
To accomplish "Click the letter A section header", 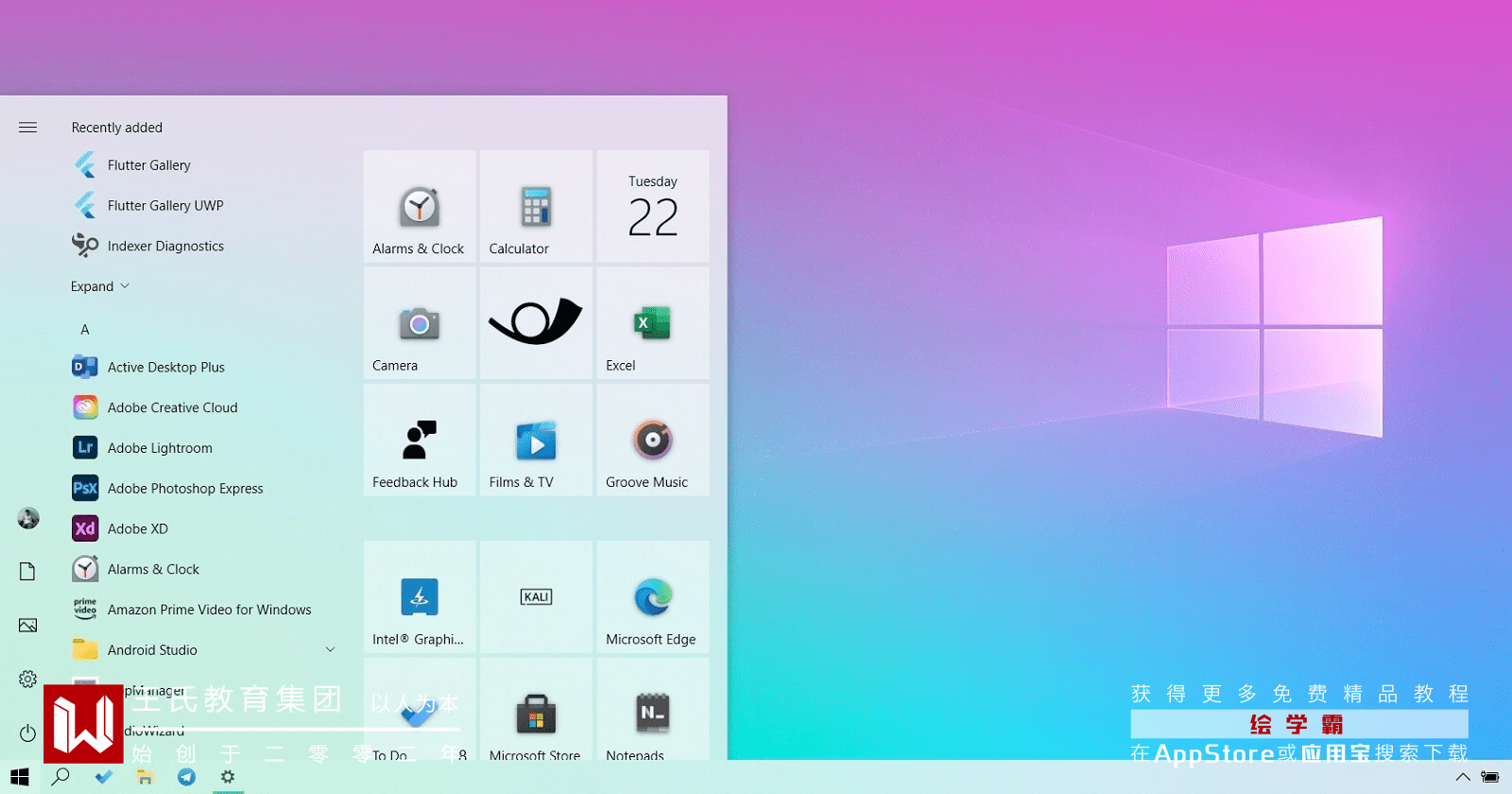I will pos(85,330).
